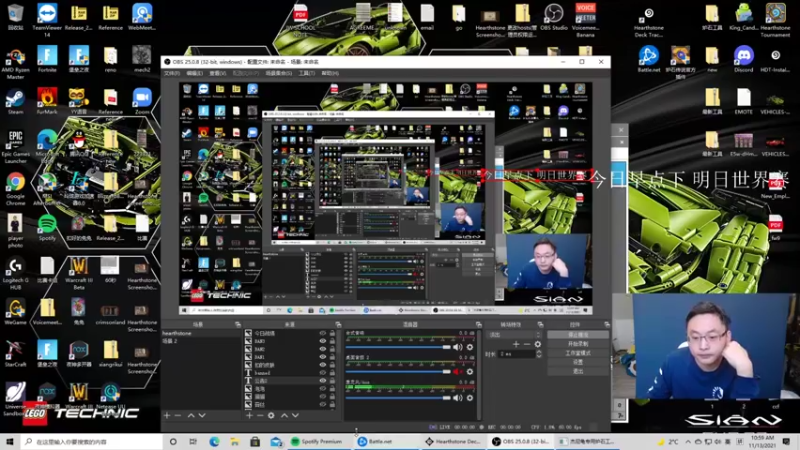The width and height of the screenshot is (800, 450).
Task: Open the View menu in OBS
Action: tap(217, 73)
